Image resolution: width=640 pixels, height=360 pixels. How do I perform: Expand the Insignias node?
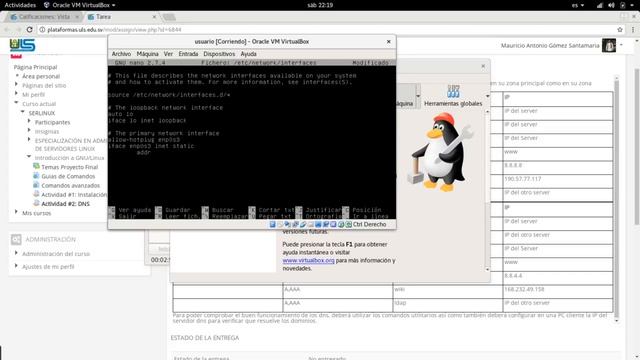[29, 131]
